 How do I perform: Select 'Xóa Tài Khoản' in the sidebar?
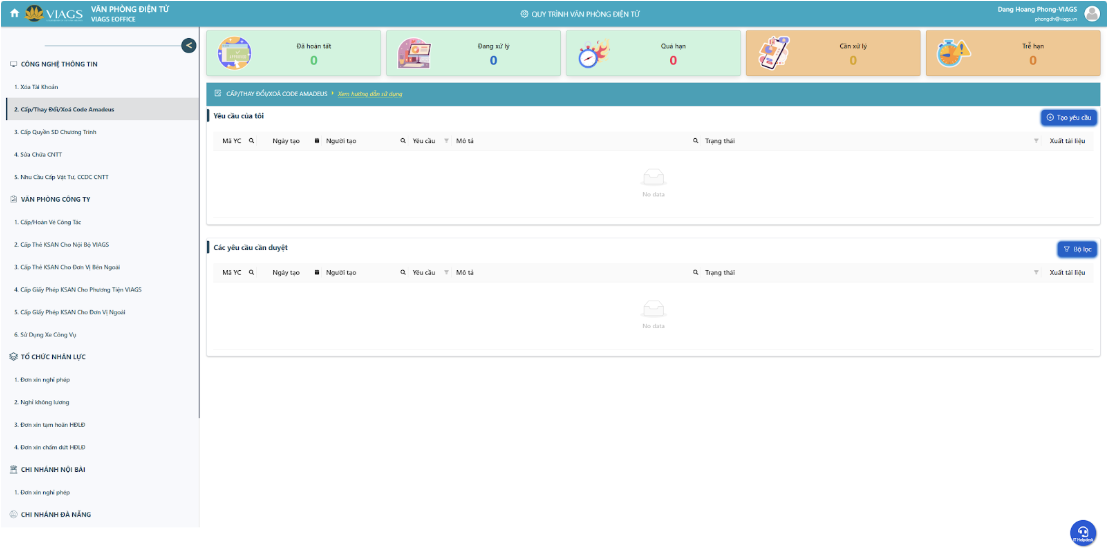click(x=36, y=87)
